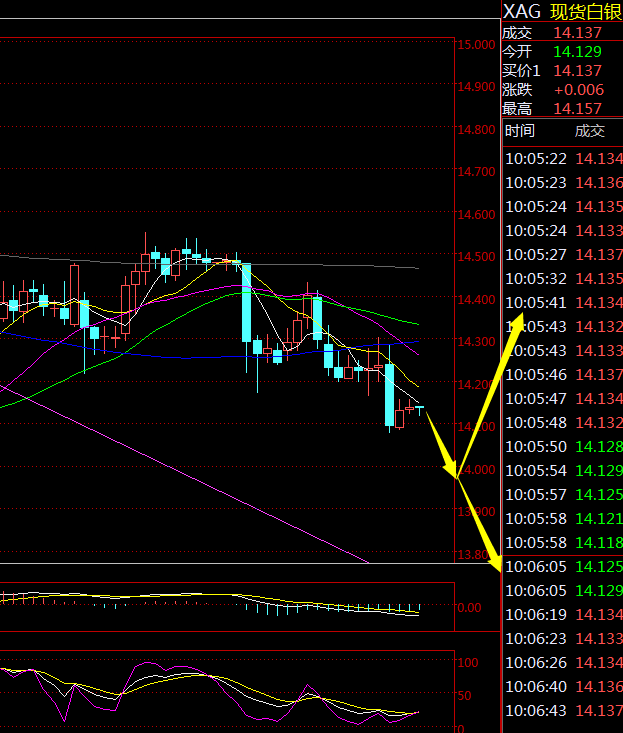Click the 涨跌 label

click(517, 90)
